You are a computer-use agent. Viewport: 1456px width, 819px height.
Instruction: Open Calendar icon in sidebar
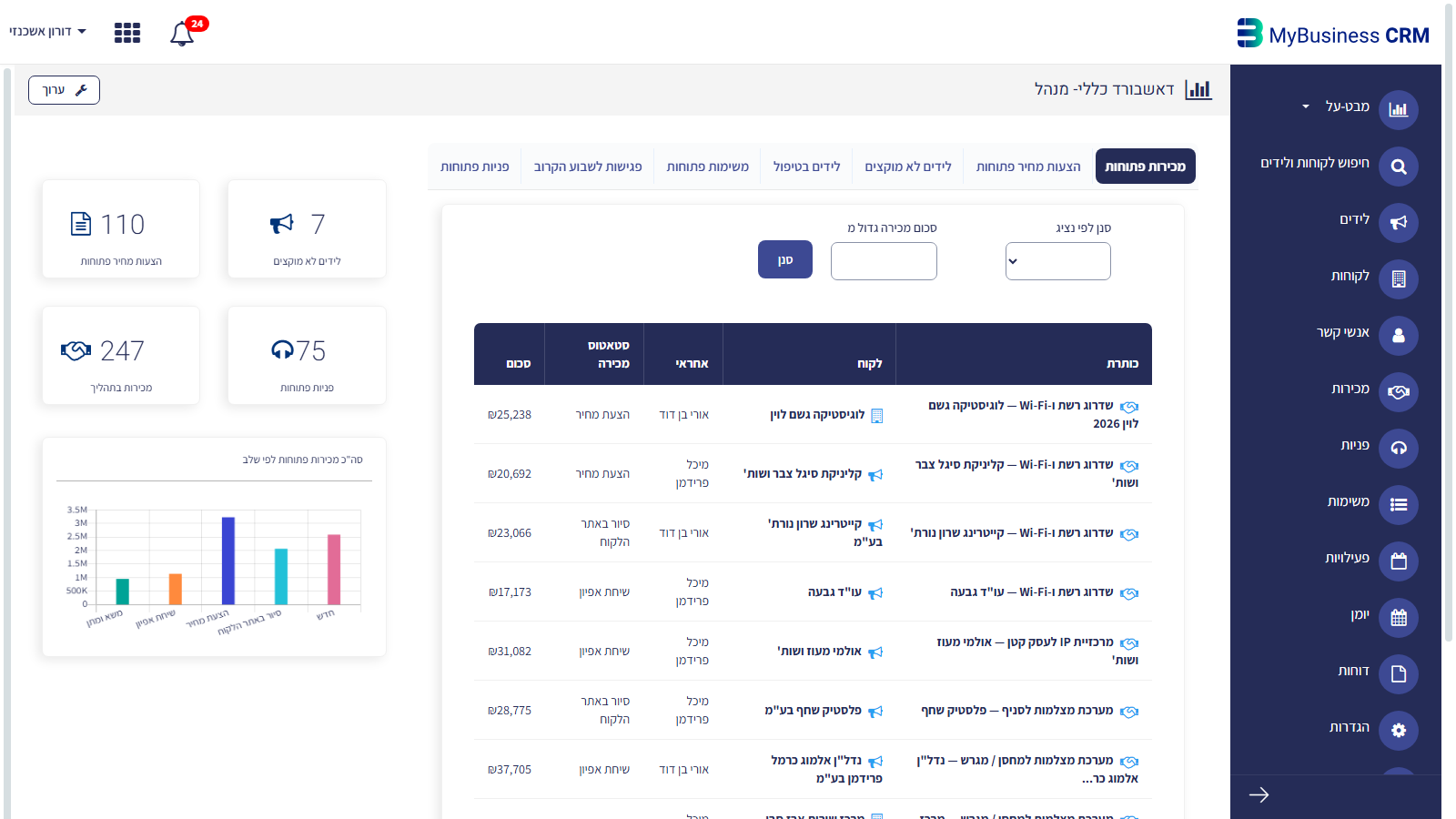[x=1399, y=618]
